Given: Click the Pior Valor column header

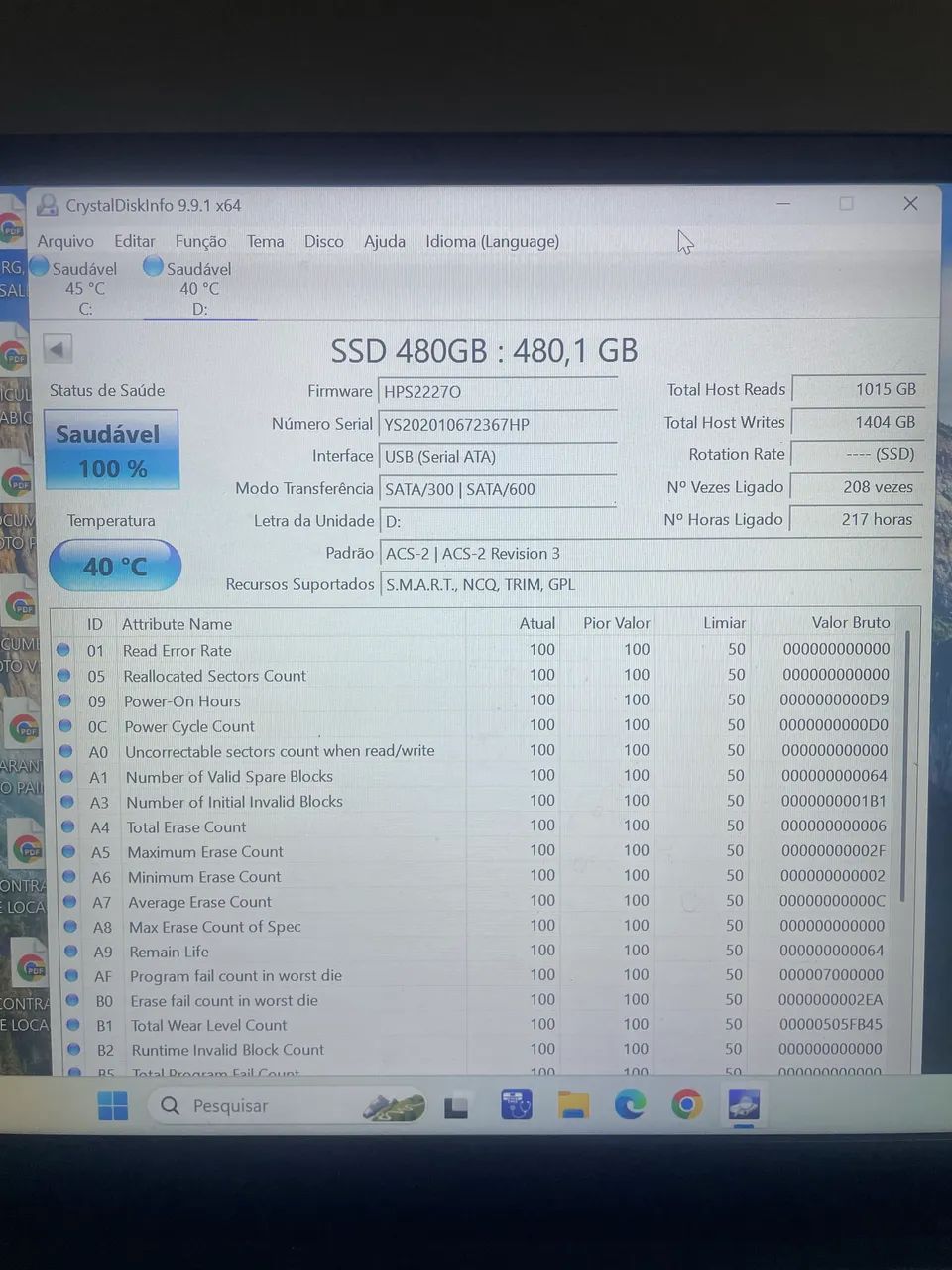Looking at the screenshot, I should tap(616, 623).
